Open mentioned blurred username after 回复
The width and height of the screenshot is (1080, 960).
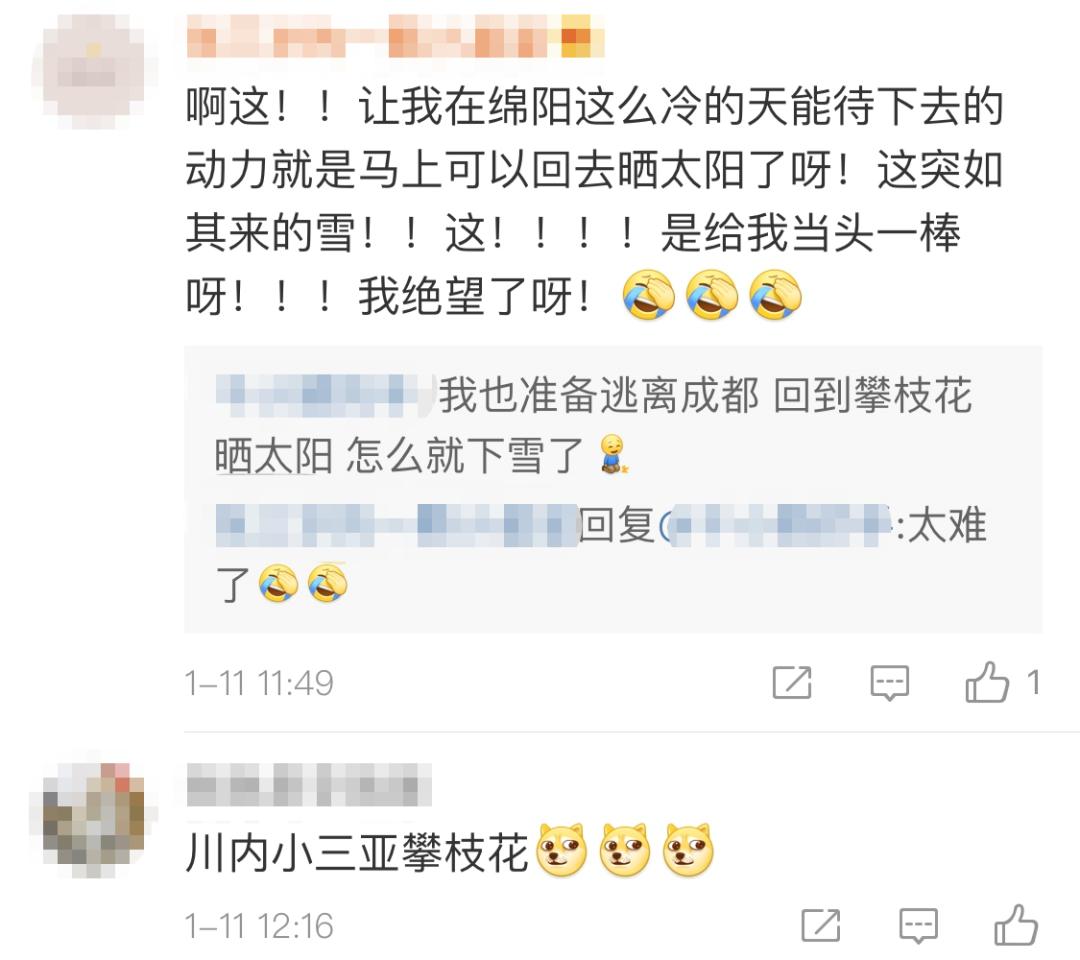pyautogui.click(x=777, y=525)
